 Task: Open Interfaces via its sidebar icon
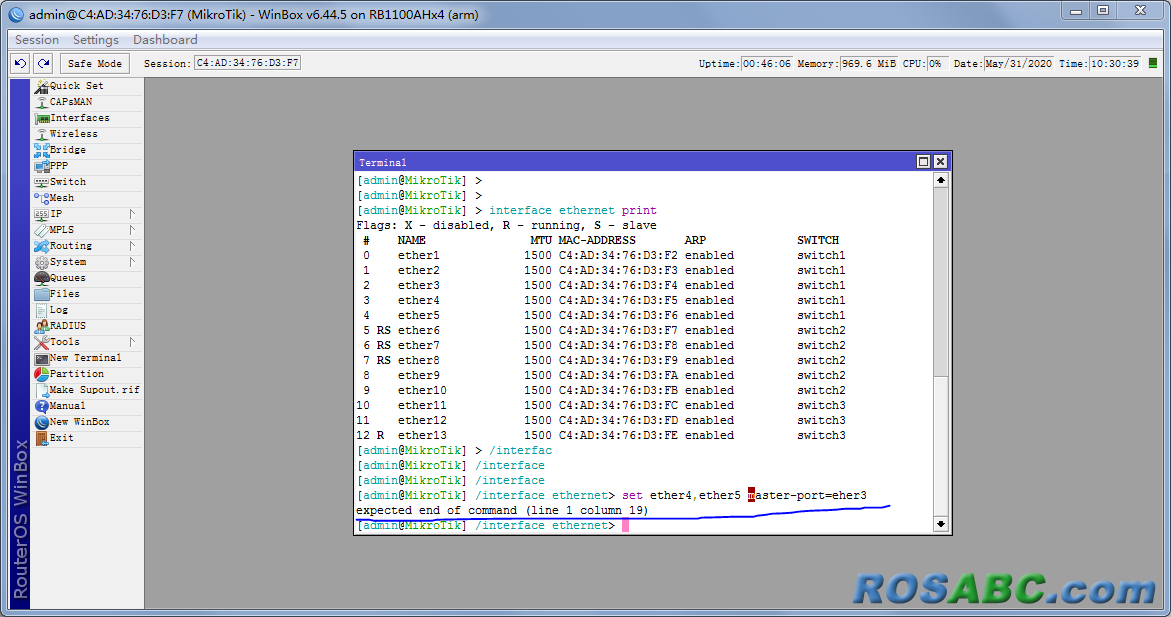click(41, 118)
